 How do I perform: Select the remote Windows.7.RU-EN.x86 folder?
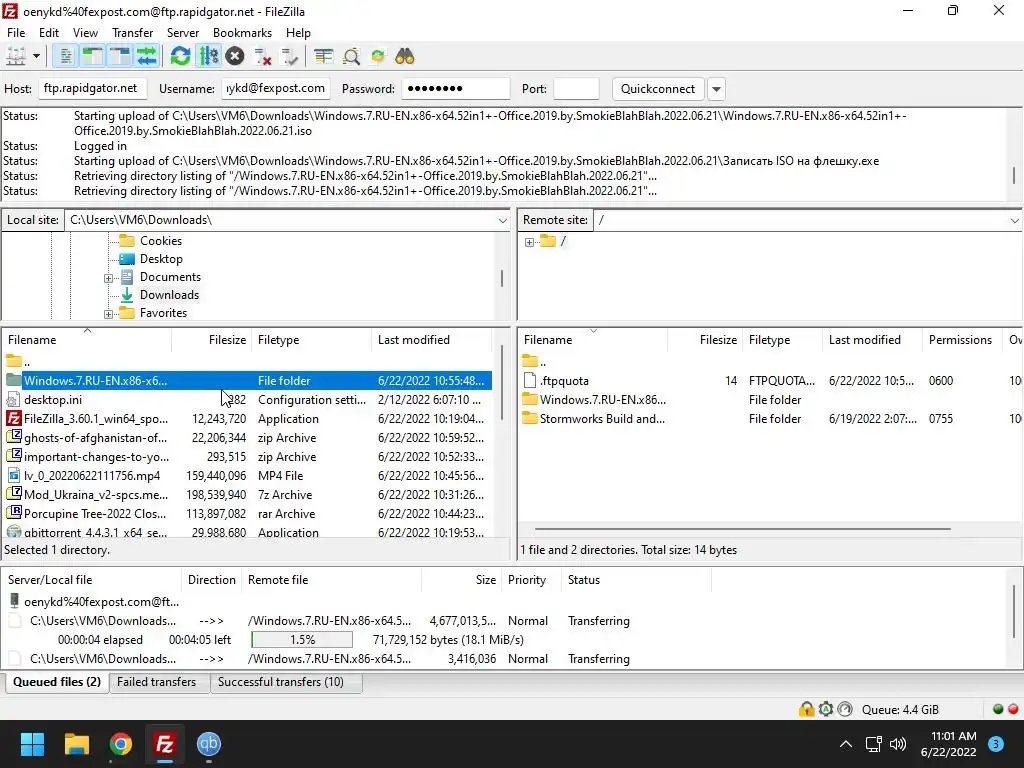click(771, 400)
